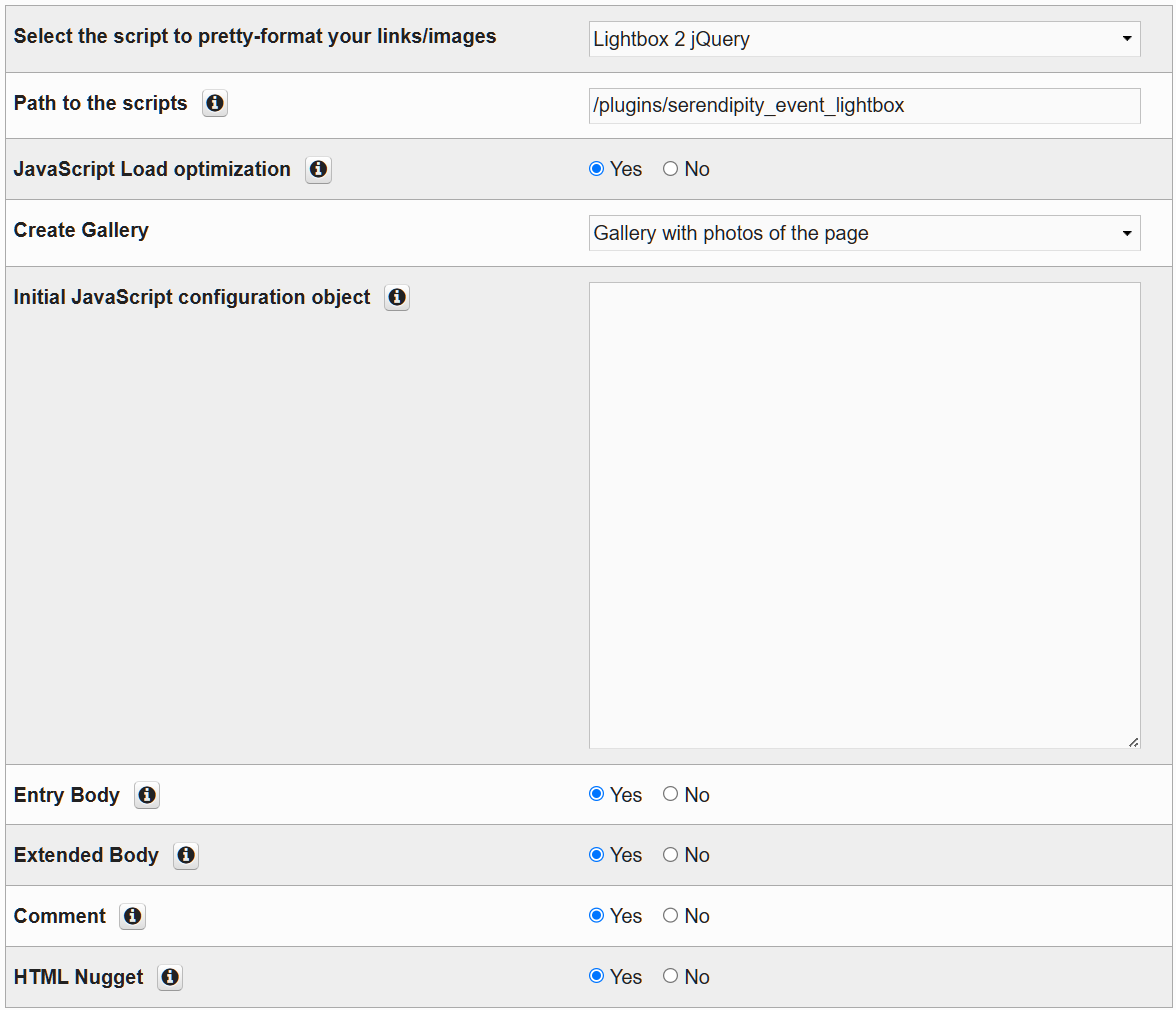Click the Comment info icon
Screen dimensions: 1176x1010
(x=132, y=916)
